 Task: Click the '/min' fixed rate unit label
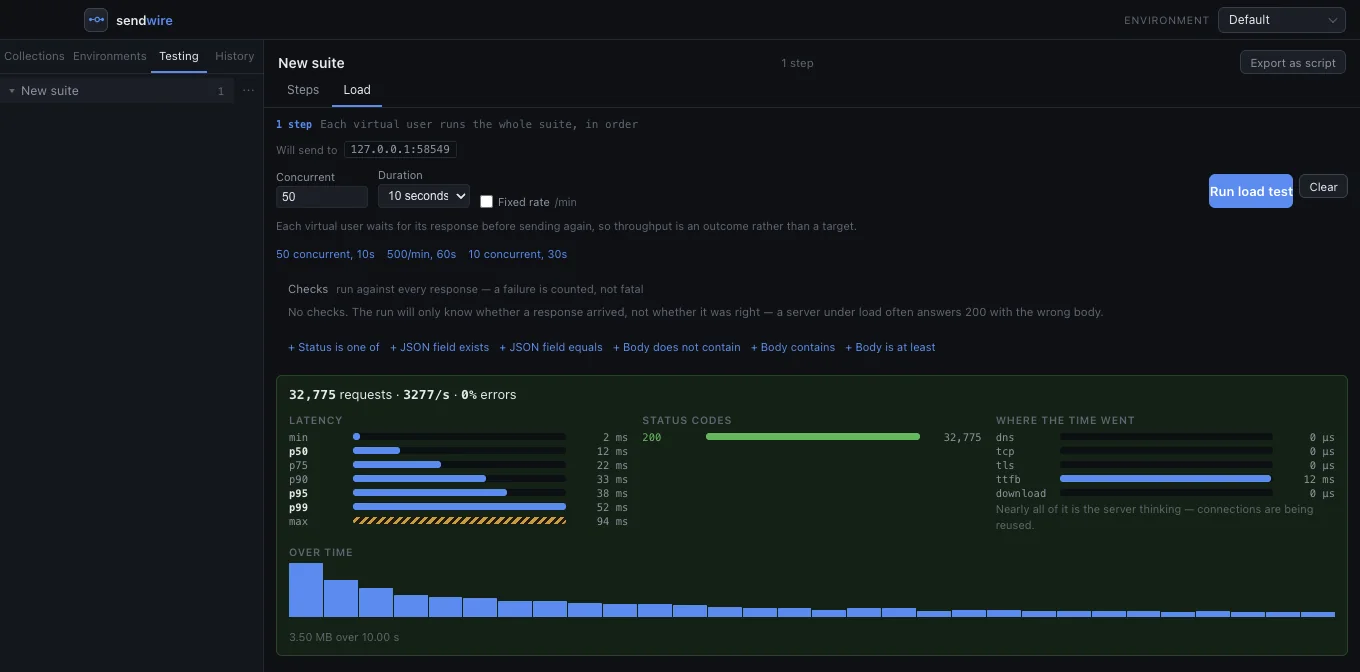566,202
